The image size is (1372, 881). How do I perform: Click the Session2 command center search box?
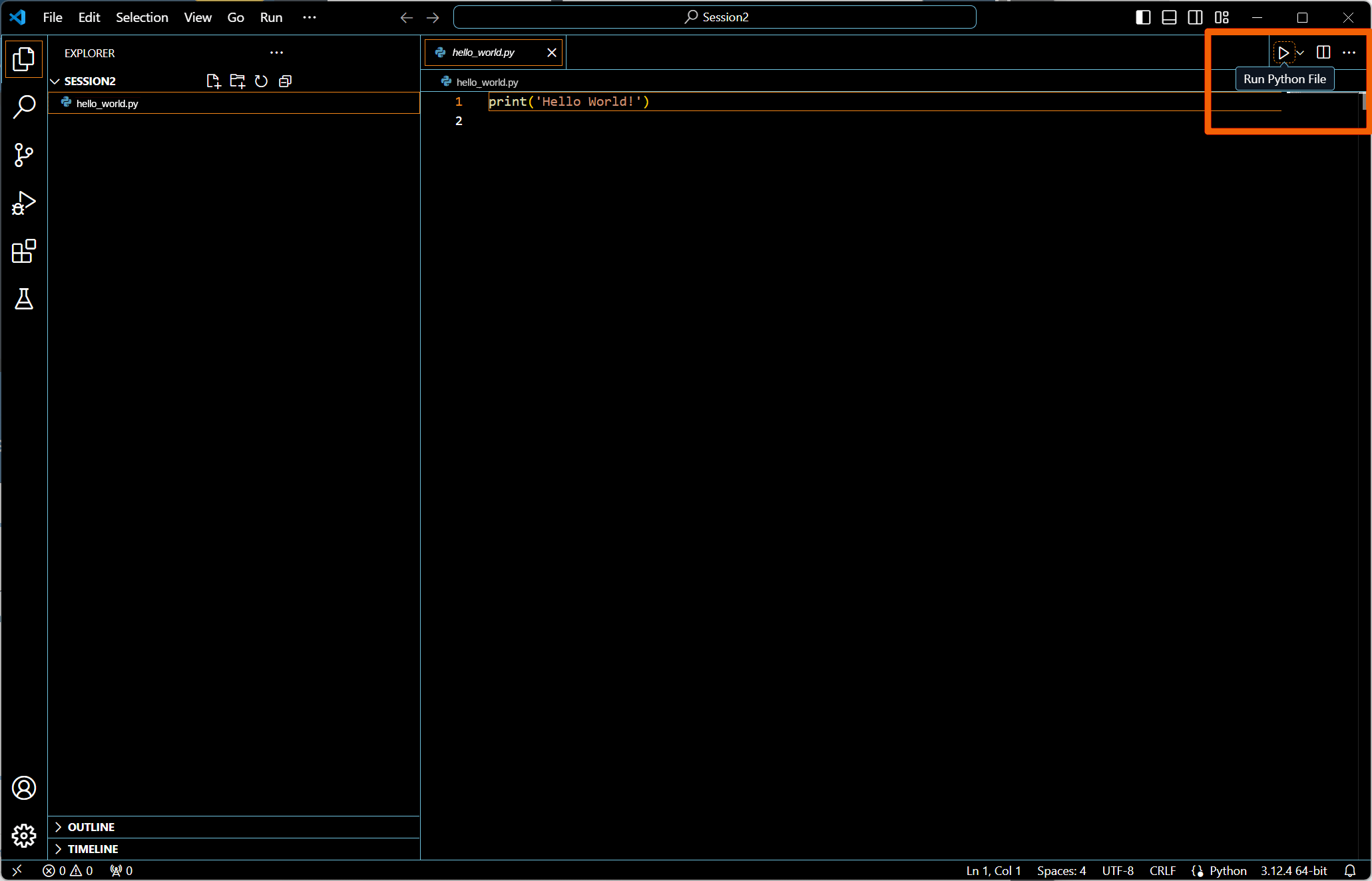coord(714,17)
